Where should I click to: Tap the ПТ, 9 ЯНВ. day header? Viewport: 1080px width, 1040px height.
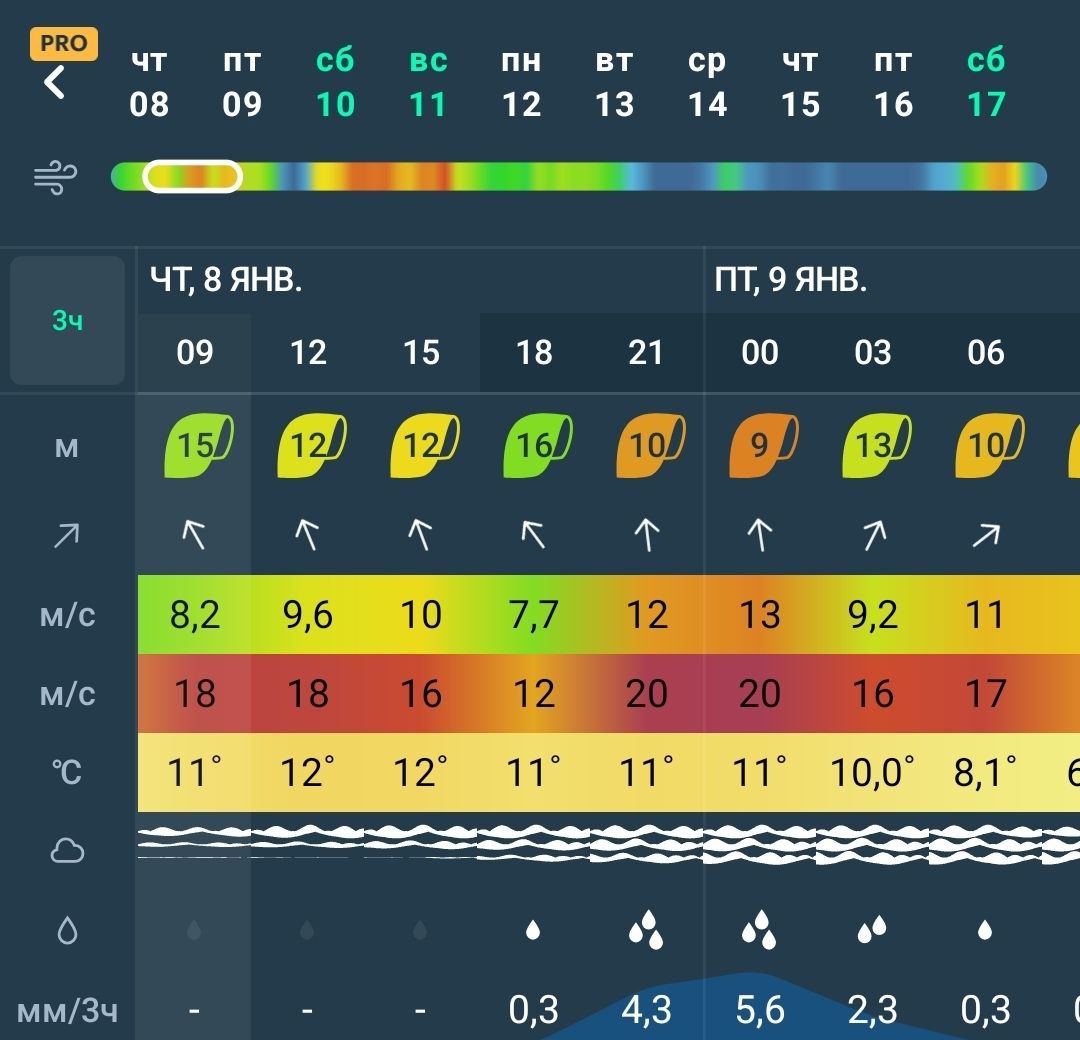tap(790, 280)
